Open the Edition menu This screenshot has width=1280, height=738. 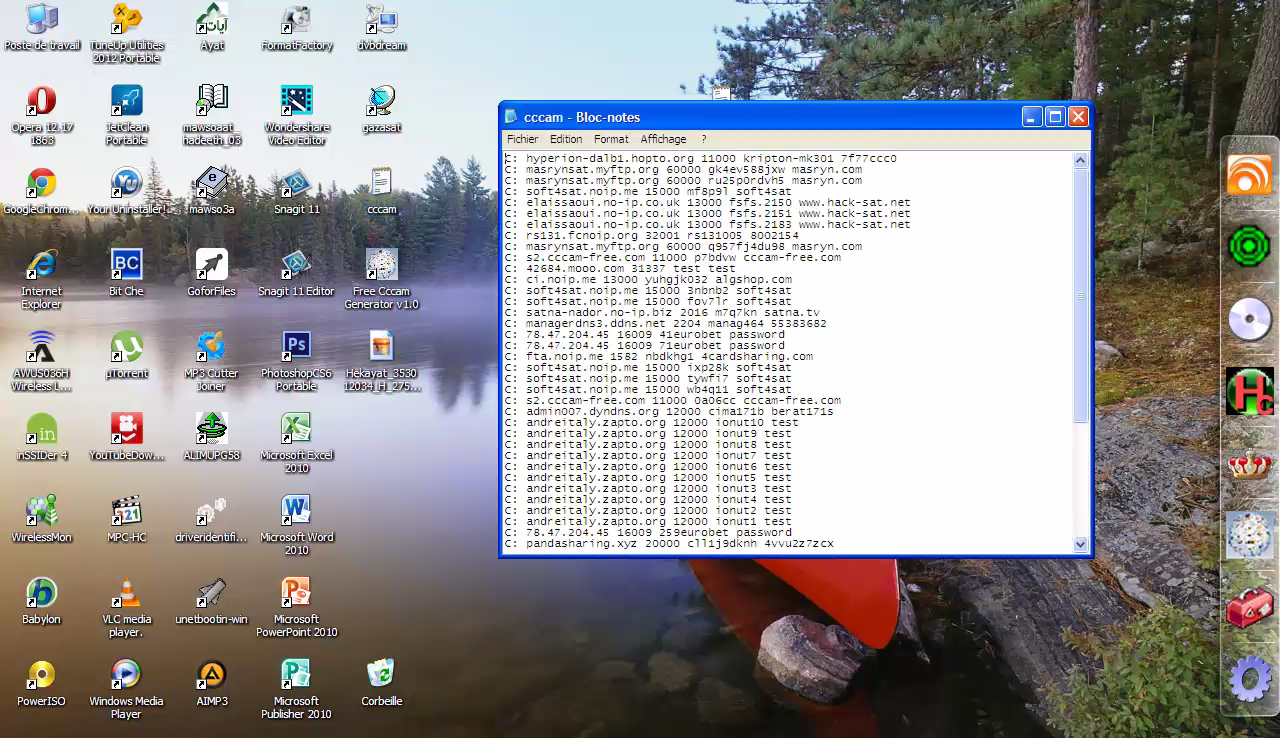tap(565, 139)
